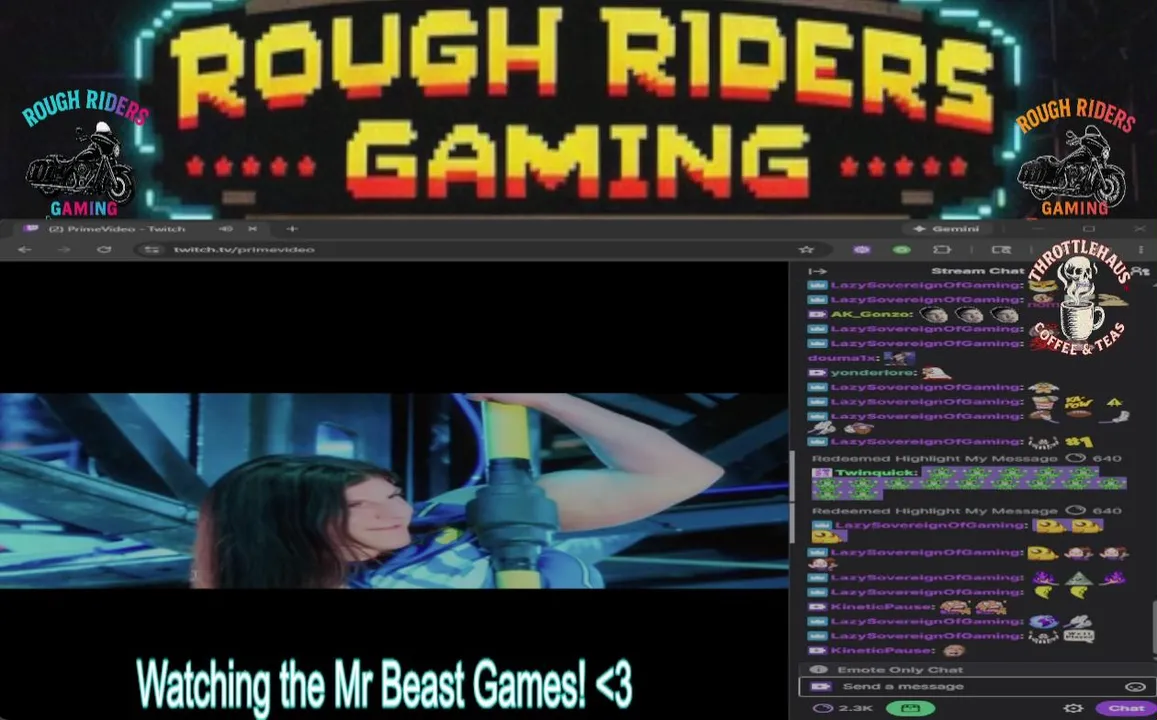Viewport: 1157px width, 720px height.
Task: Open the emote picker smiley icon
Action: click(x=1136, y=687)
